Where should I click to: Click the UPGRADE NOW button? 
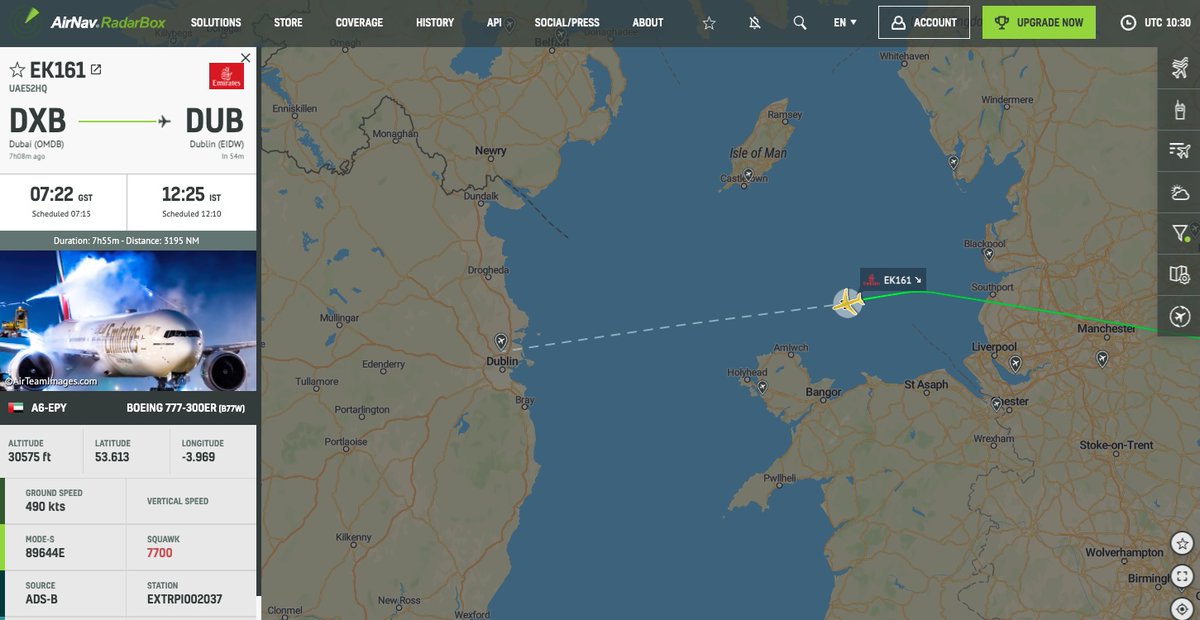coord(1038,22)
